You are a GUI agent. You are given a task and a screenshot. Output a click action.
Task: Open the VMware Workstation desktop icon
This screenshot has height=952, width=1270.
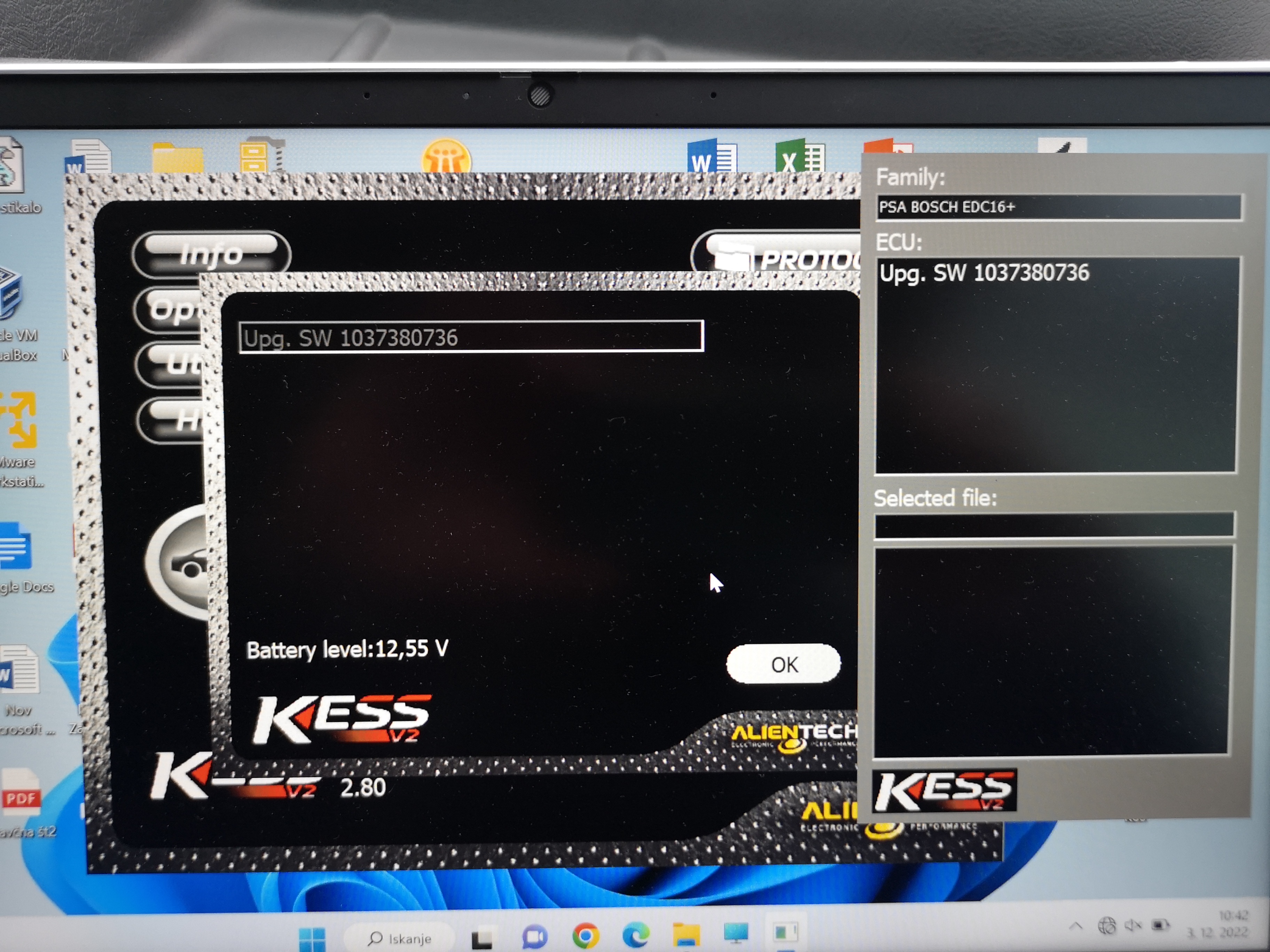18,420
